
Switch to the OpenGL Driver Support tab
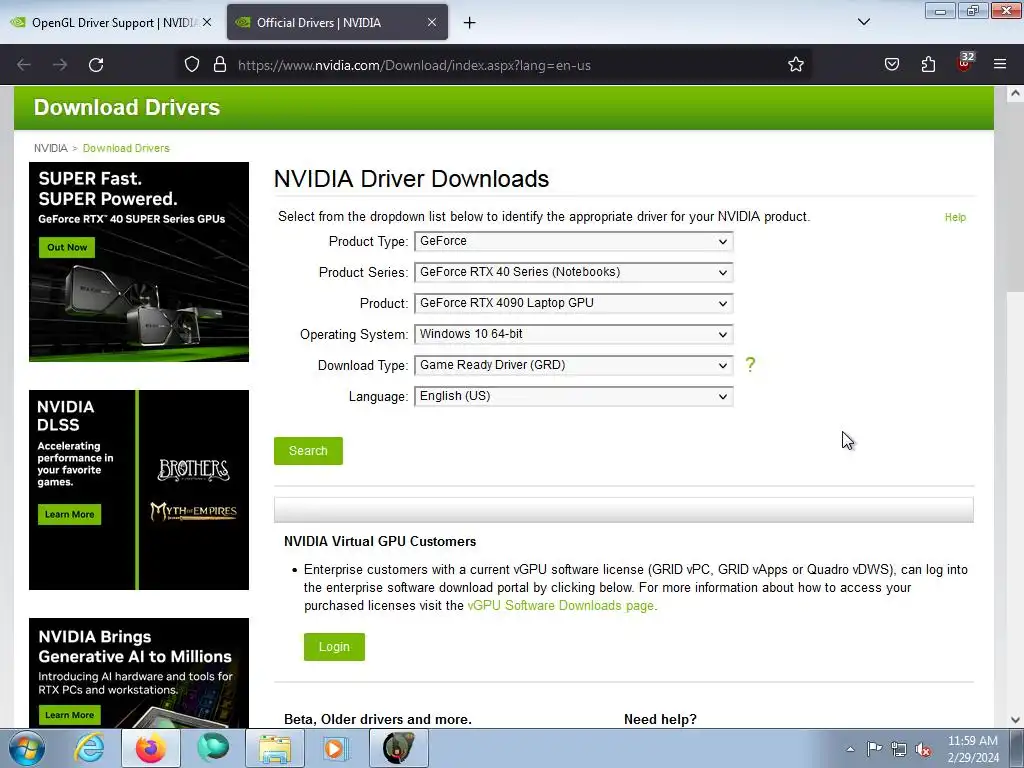point(111,23)
